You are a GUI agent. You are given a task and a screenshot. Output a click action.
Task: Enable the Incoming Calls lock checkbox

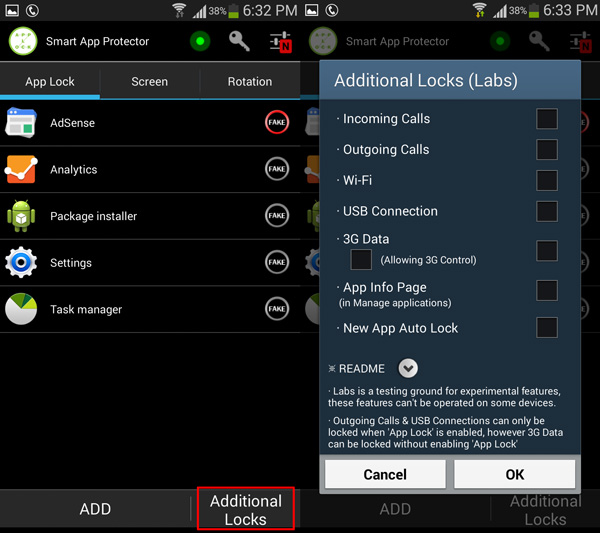[x=546, y=119]
